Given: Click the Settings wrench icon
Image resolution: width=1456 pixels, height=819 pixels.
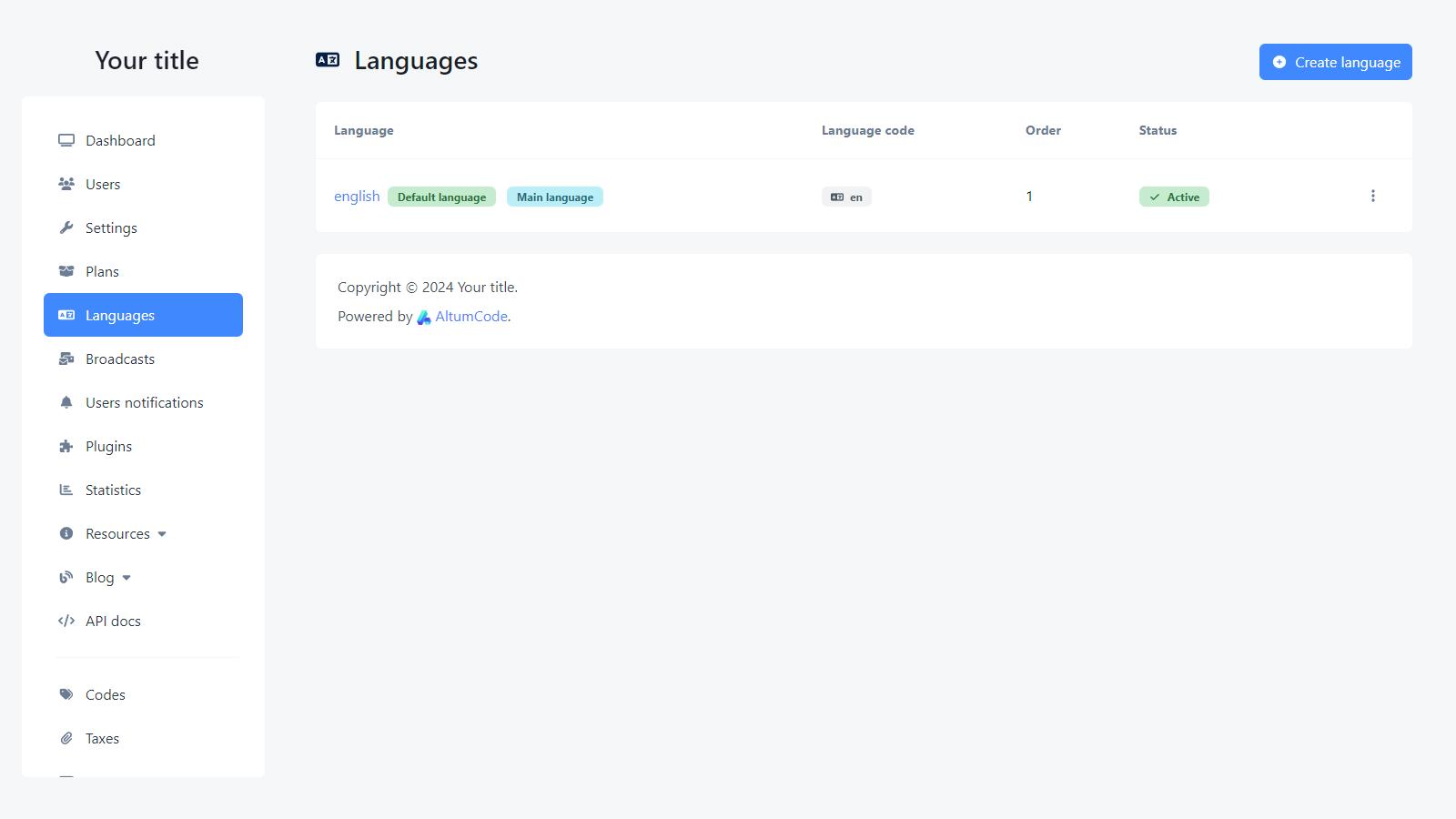Looking at the screenshot, I should click(66, 227).
